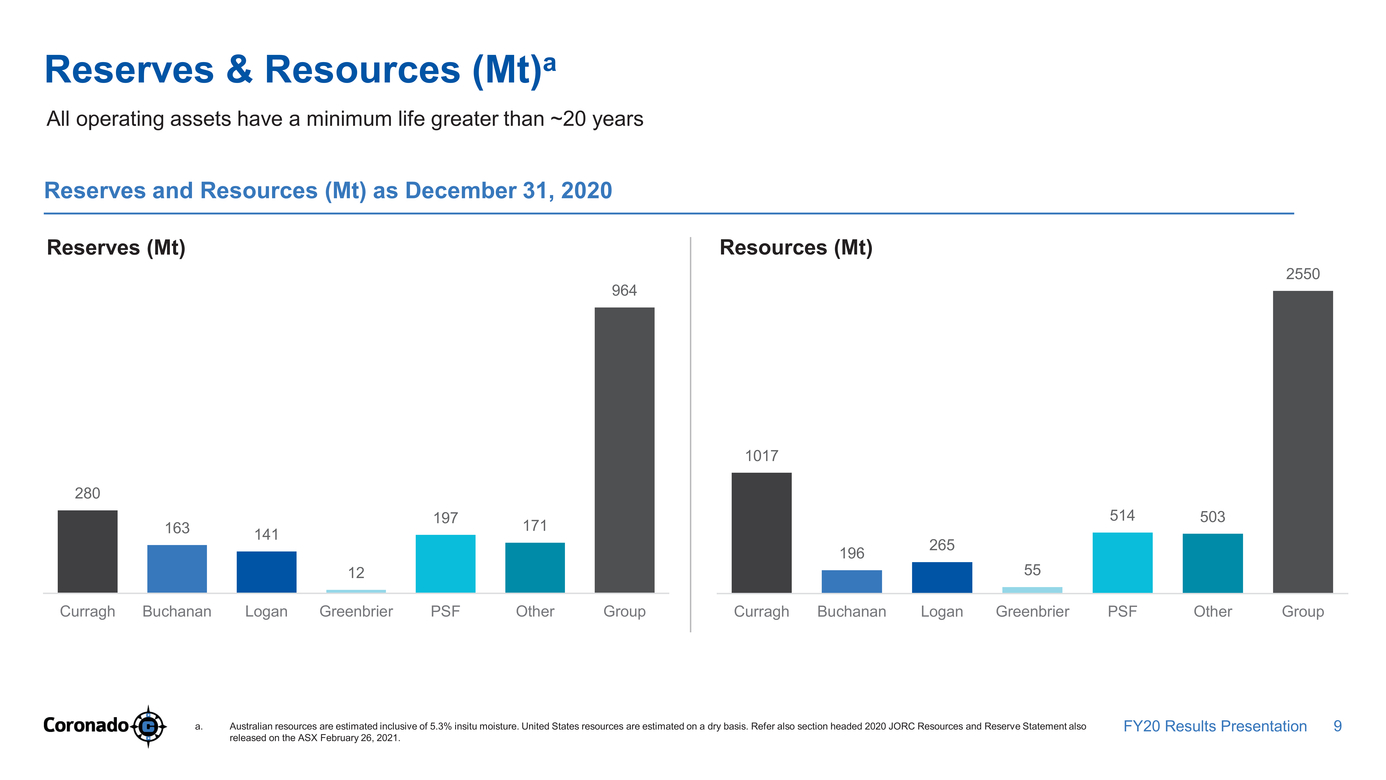Click the Buchanan axis label in Resources chart

[852, 611]
